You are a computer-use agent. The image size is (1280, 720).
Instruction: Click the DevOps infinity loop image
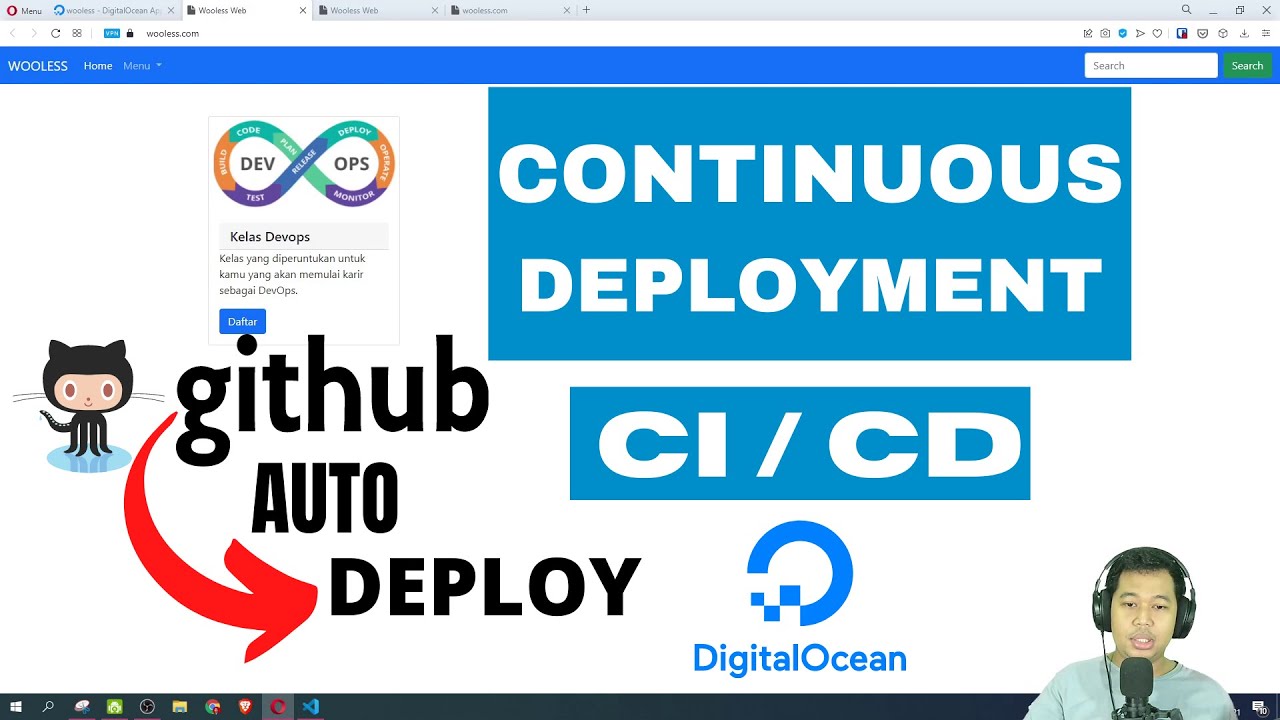(304, 164)
